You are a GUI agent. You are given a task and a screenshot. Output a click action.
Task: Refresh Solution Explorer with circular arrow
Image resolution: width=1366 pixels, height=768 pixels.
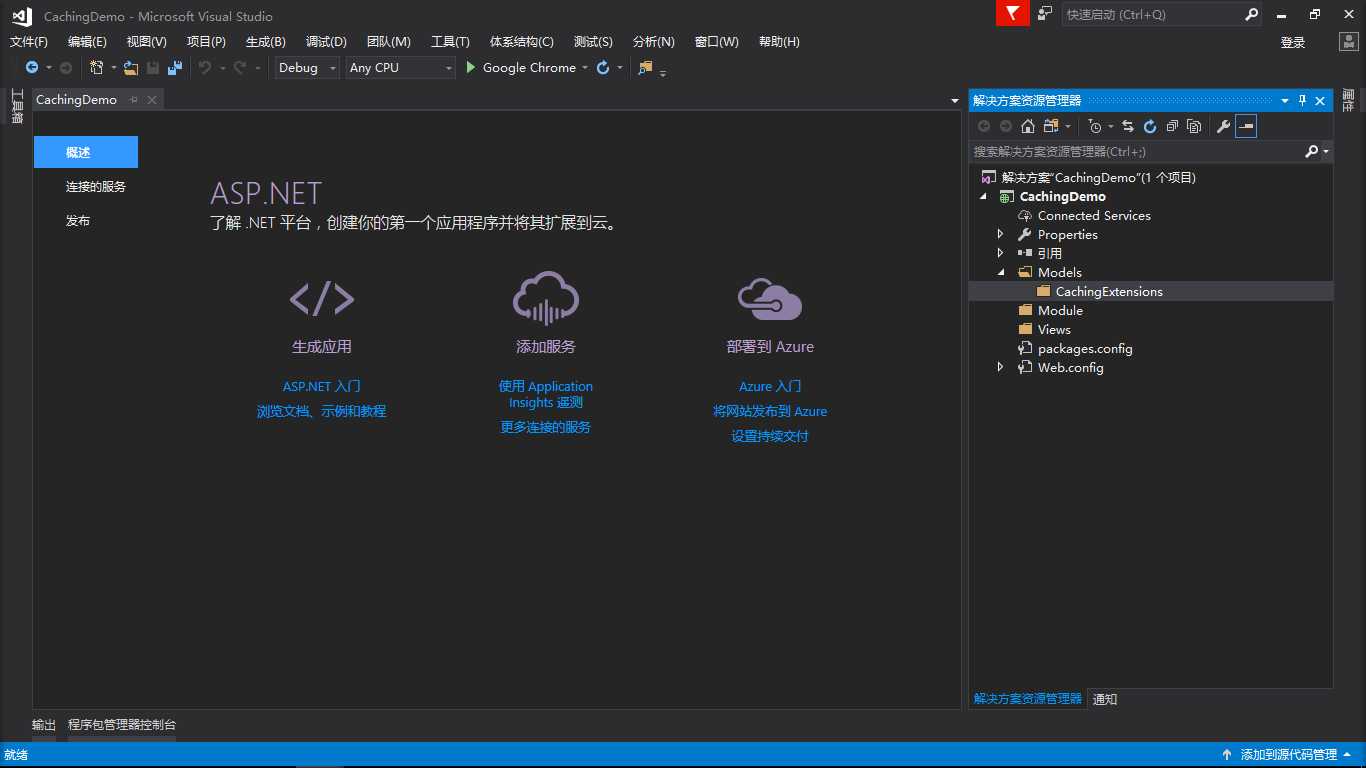[1150, 126]
